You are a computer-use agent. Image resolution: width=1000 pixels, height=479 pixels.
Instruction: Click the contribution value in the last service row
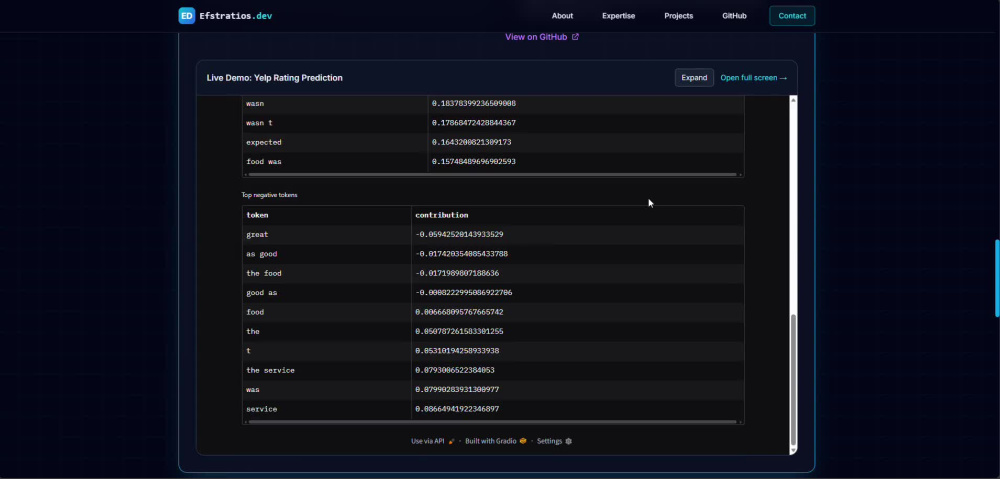[457, 409]
